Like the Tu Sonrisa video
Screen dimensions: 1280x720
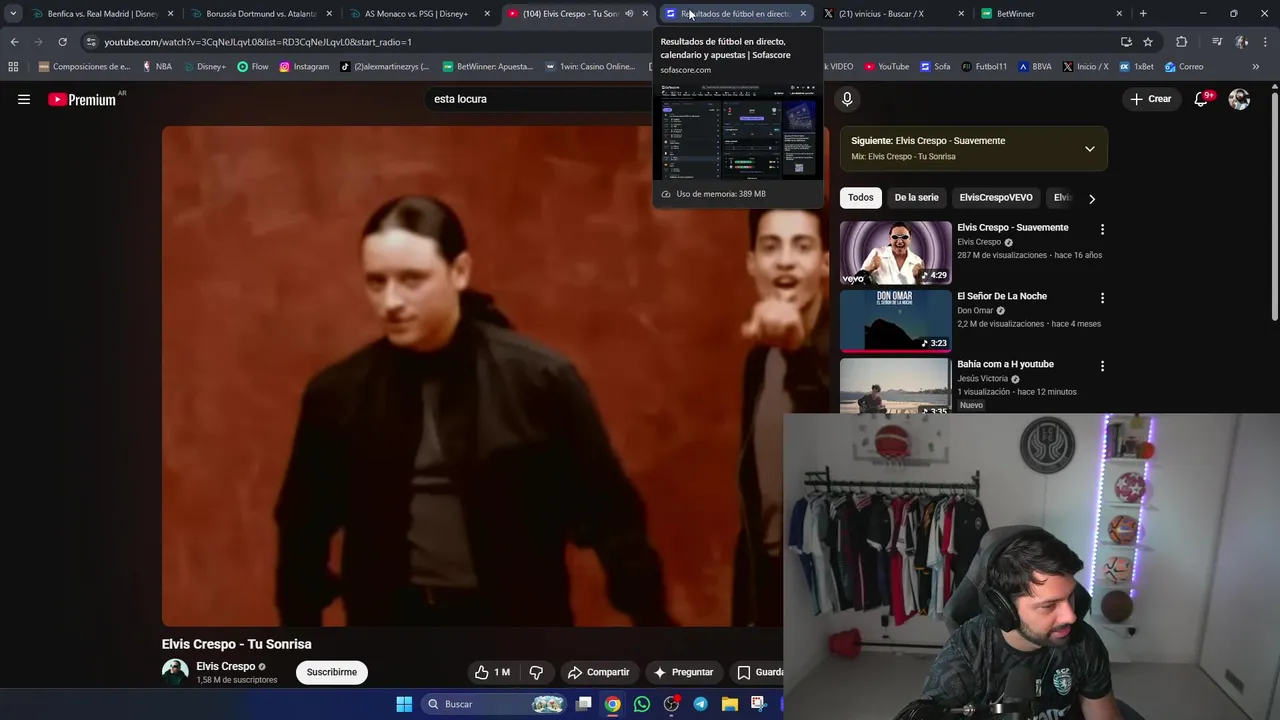(493, 672)
